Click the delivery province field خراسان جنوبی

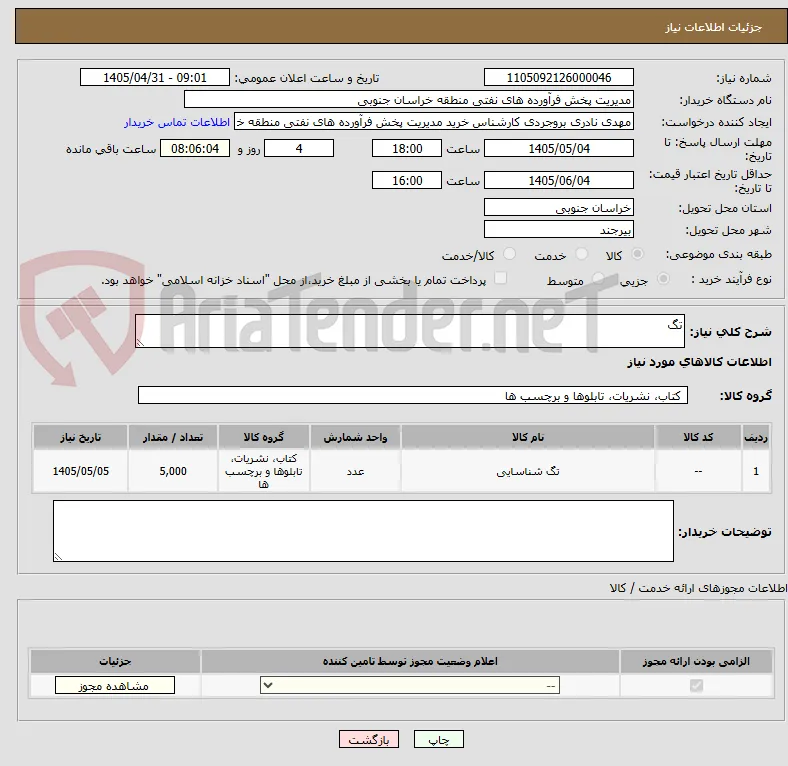pos(559,207)
